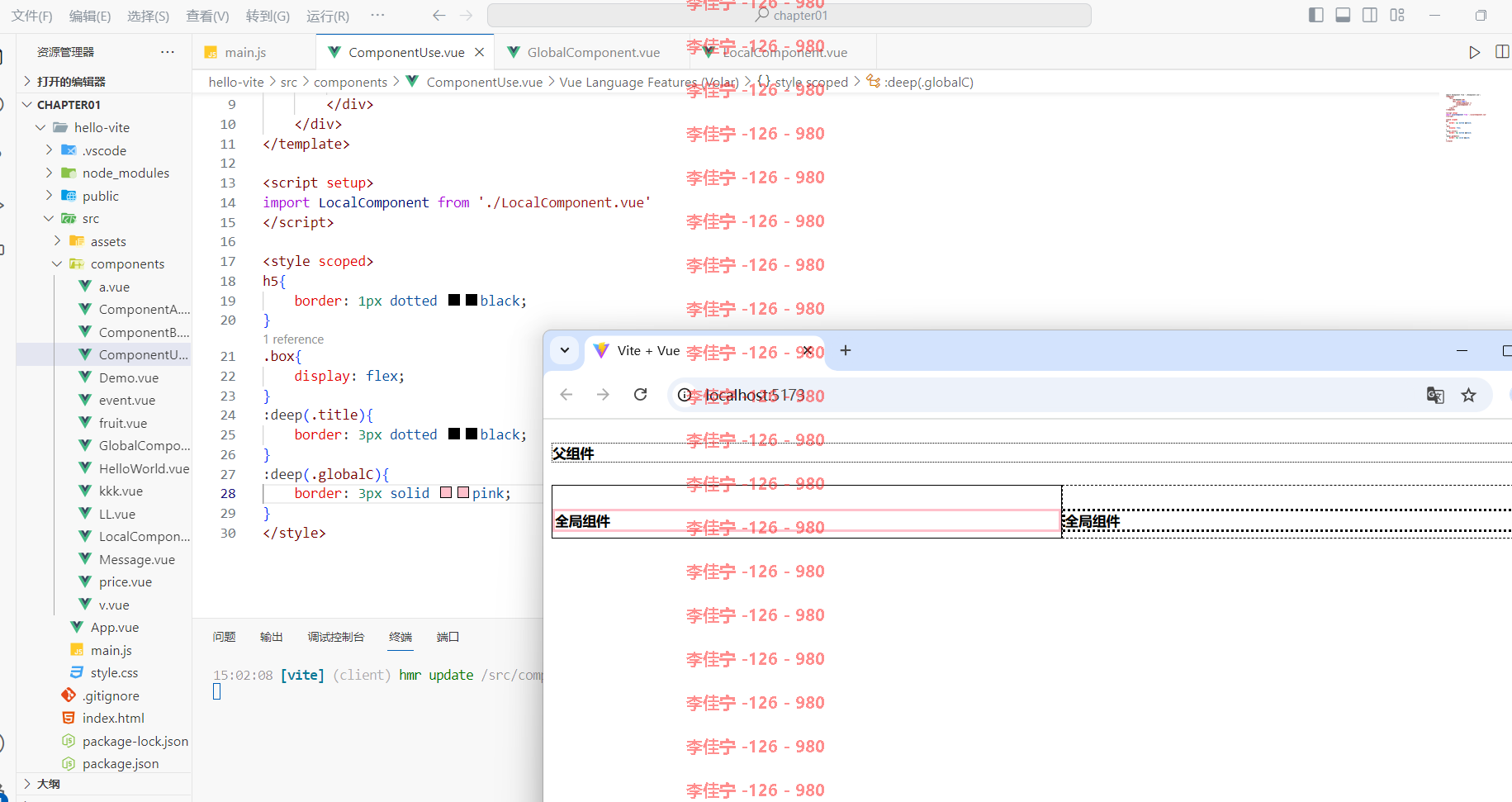
Task: Toggle bottom panel layout icon
Action: (x=1343, y=15)
